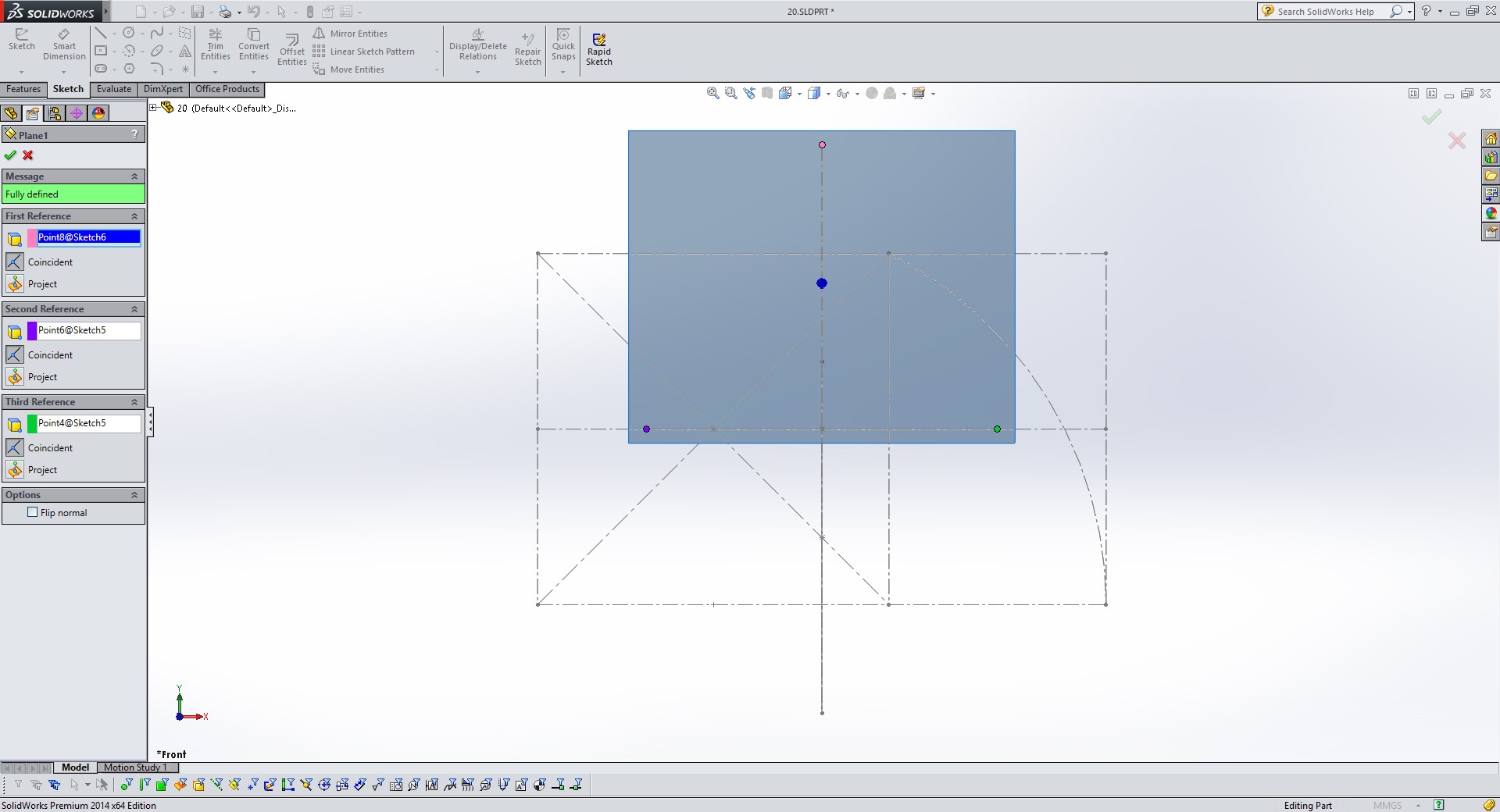Collapse the First Reference section

click(134, 216)
